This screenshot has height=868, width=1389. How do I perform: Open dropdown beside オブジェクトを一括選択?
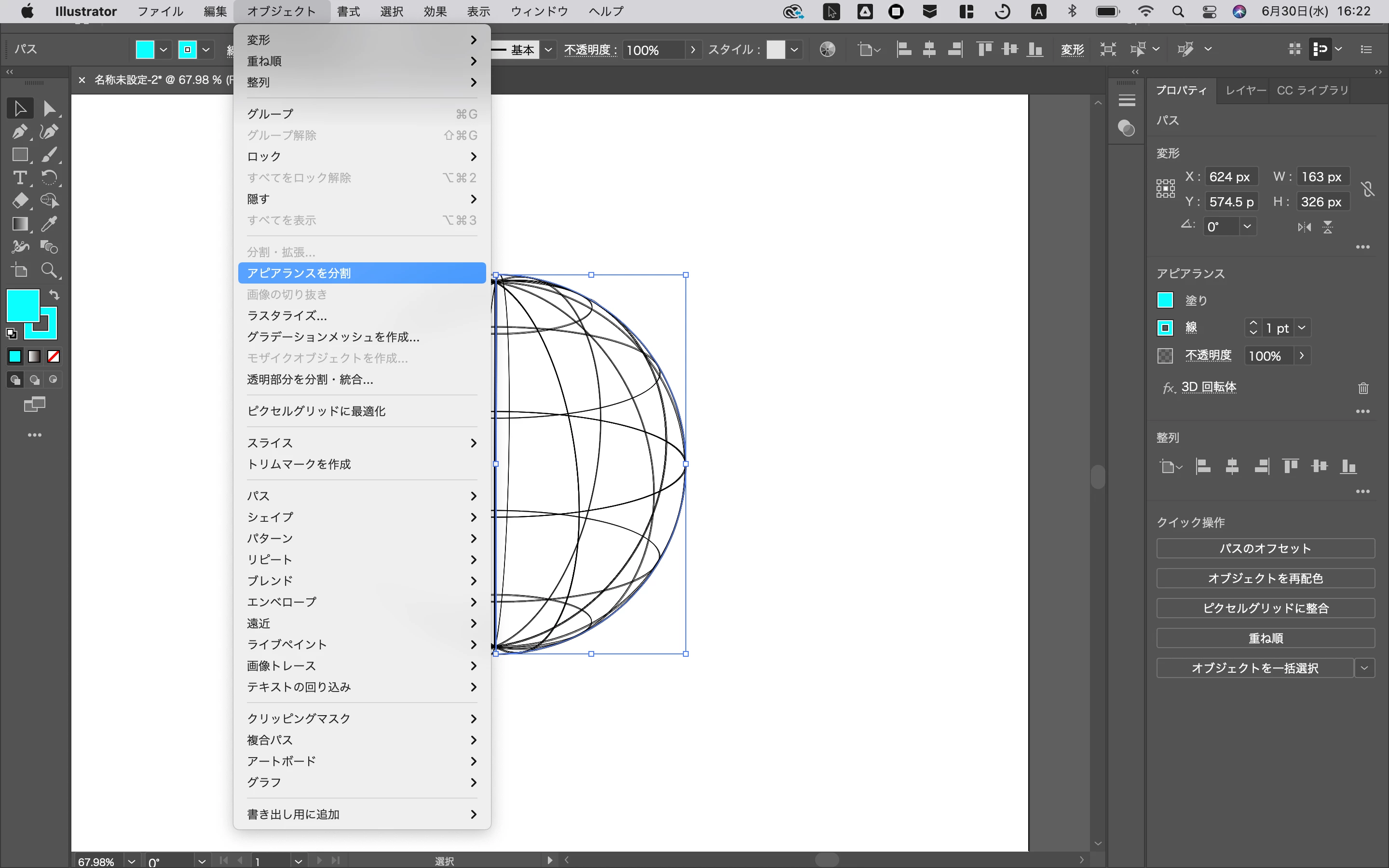tap(1364, 668)
